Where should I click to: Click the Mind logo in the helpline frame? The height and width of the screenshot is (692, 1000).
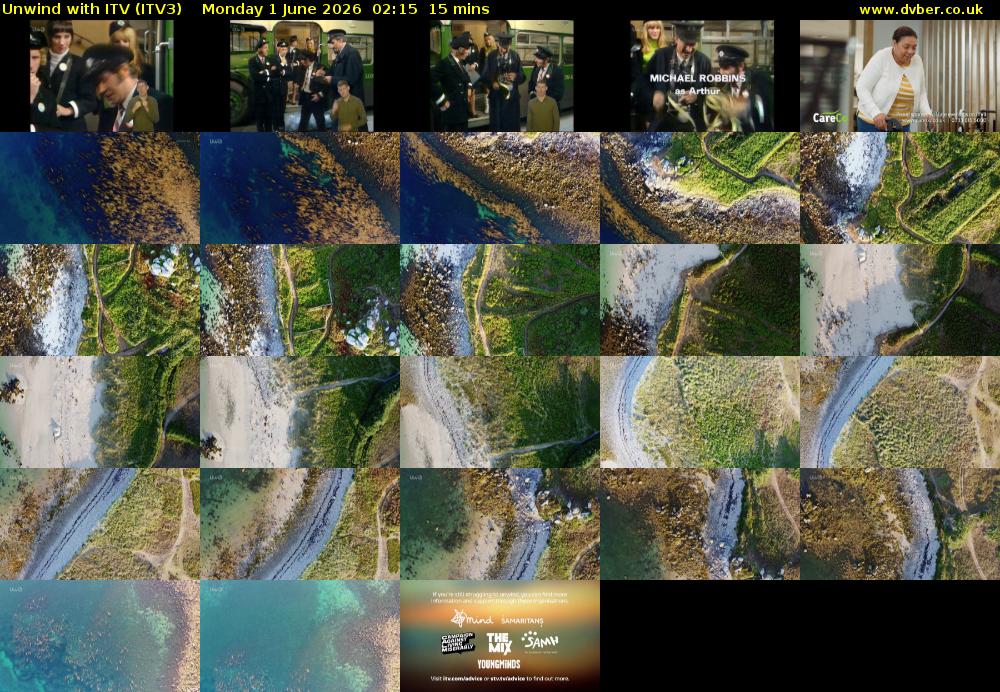(472, 619)
